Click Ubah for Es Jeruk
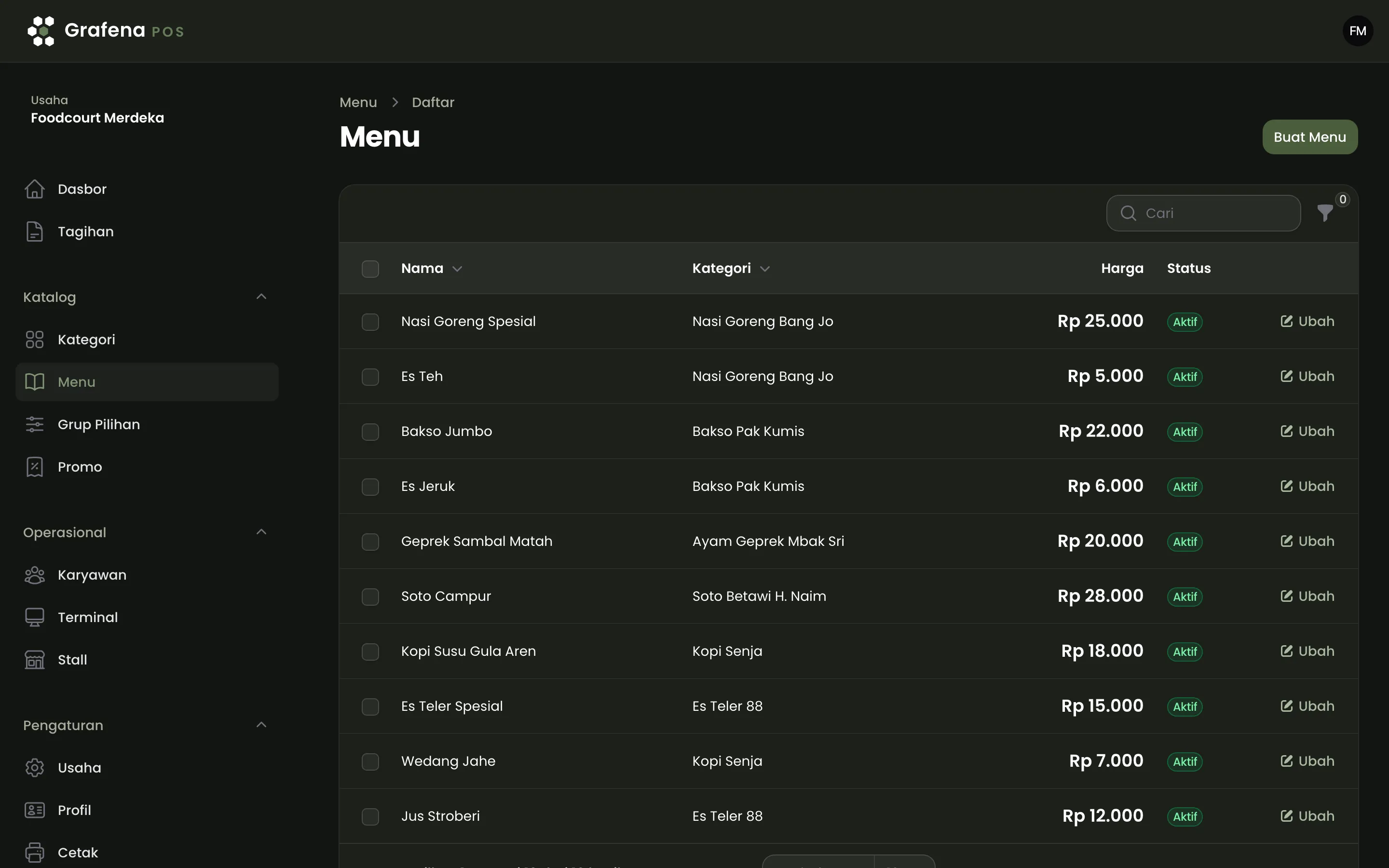 [x=1307, y=486]
